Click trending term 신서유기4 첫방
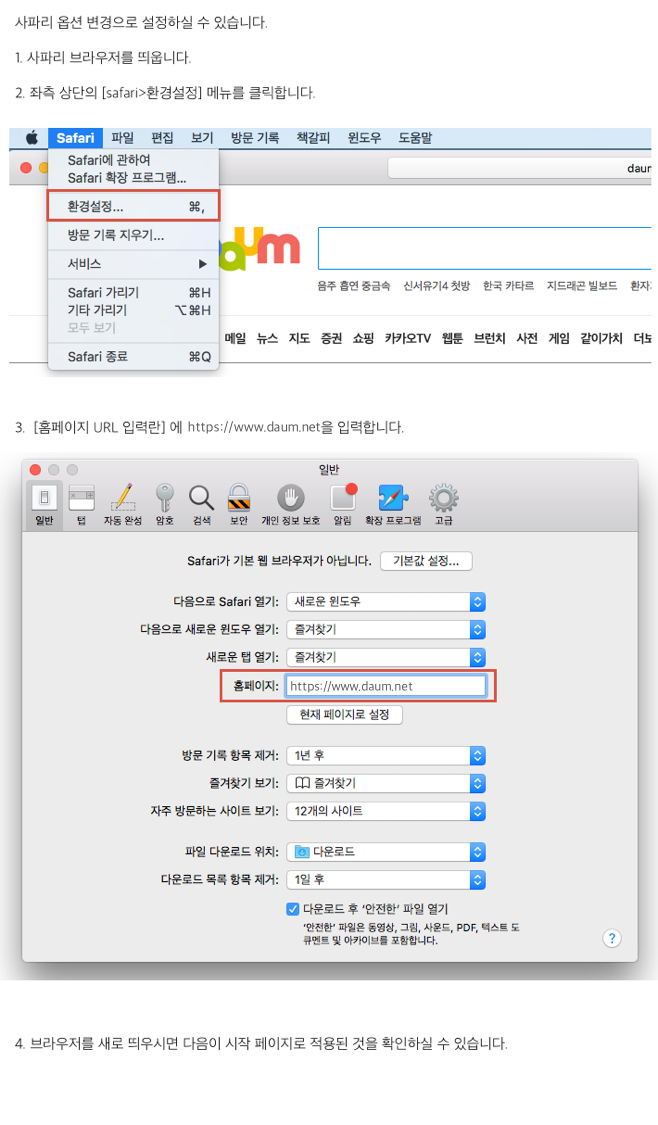This screenshot has width=658, height=1125. tap(436, 286)
